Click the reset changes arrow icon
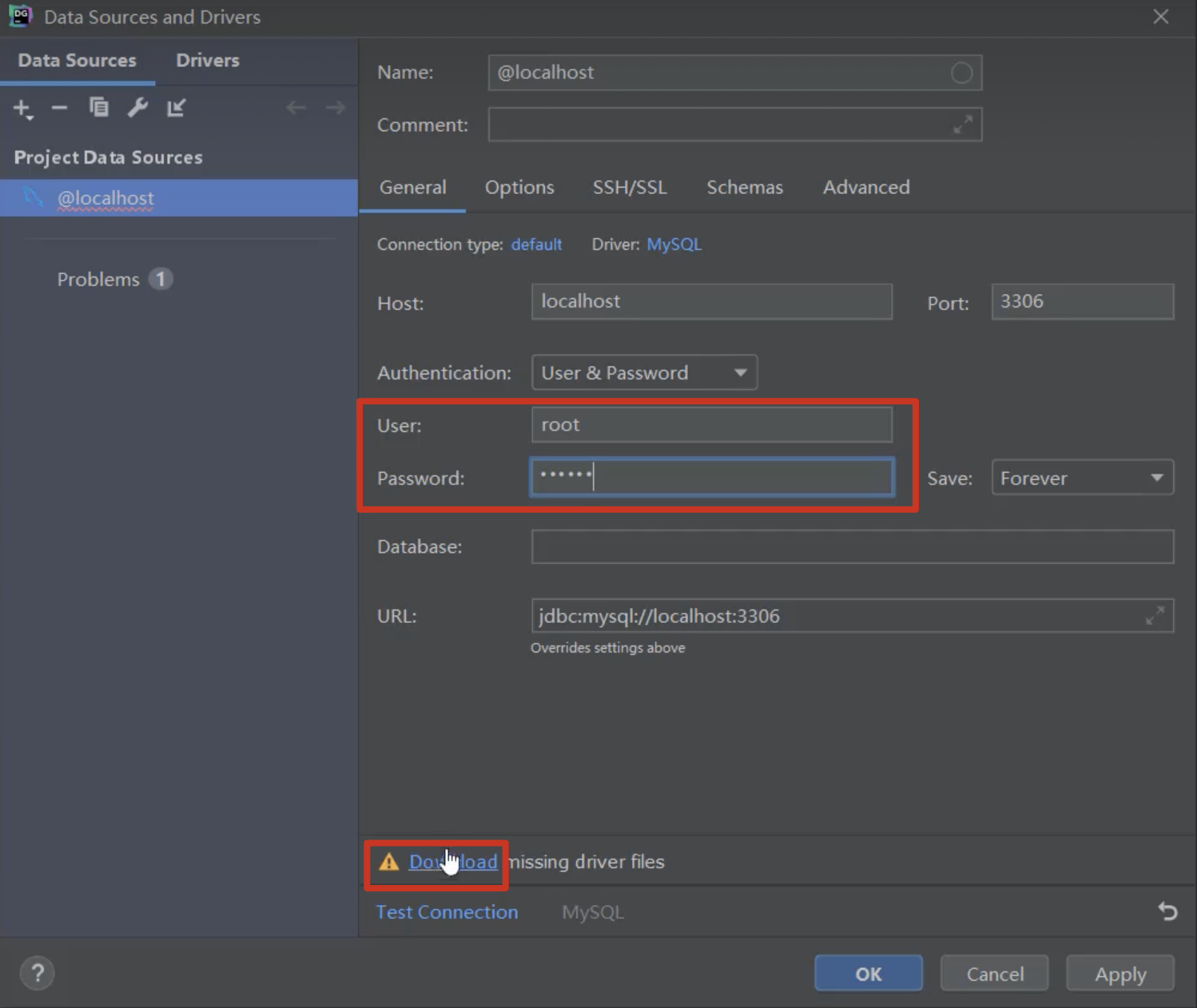1197x1008 pixels. point(1167,911)
